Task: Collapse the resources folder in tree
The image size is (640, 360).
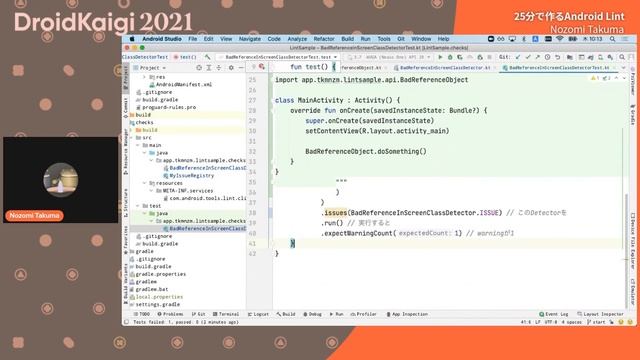Action: [x=144, y=183]
